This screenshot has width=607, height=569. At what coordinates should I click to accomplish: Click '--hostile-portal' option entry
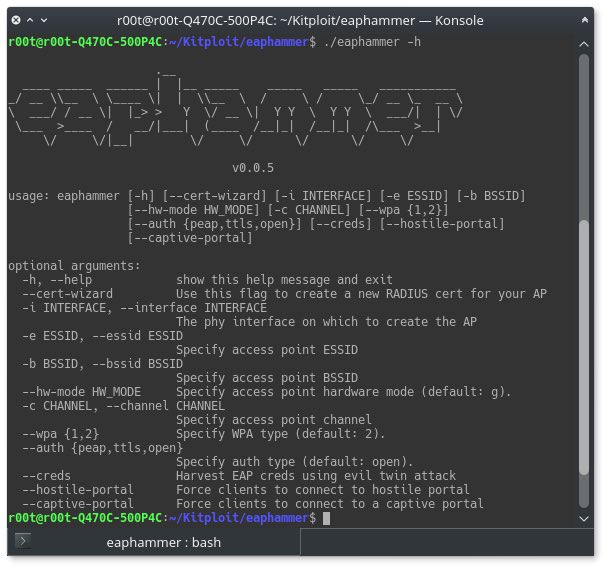coord(78,489)
